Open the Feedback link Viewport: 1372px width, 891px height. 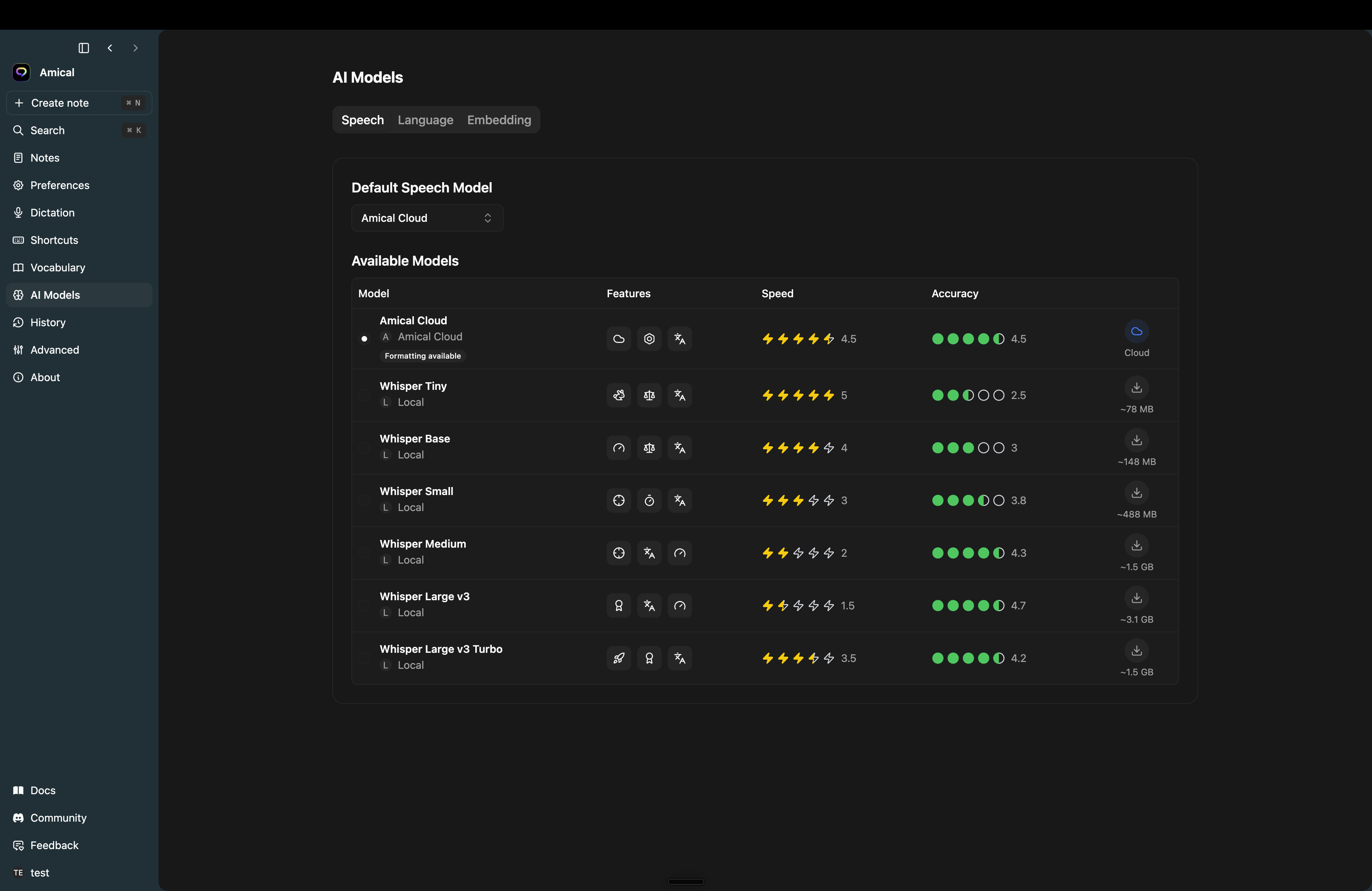click(80, 846)
